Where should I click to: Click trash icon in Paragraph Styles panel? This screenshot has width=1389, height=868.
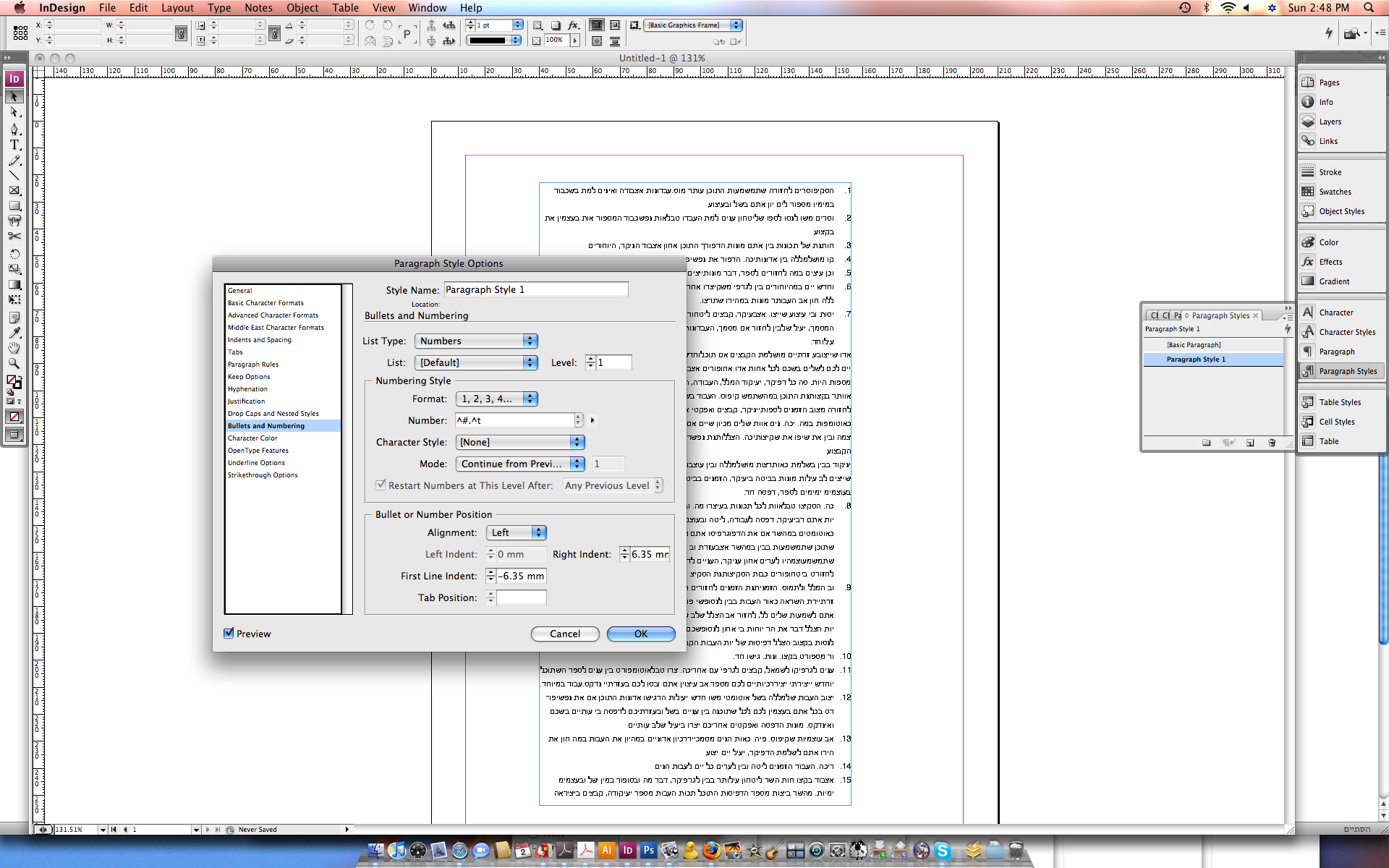click(x=1272, y=443)
